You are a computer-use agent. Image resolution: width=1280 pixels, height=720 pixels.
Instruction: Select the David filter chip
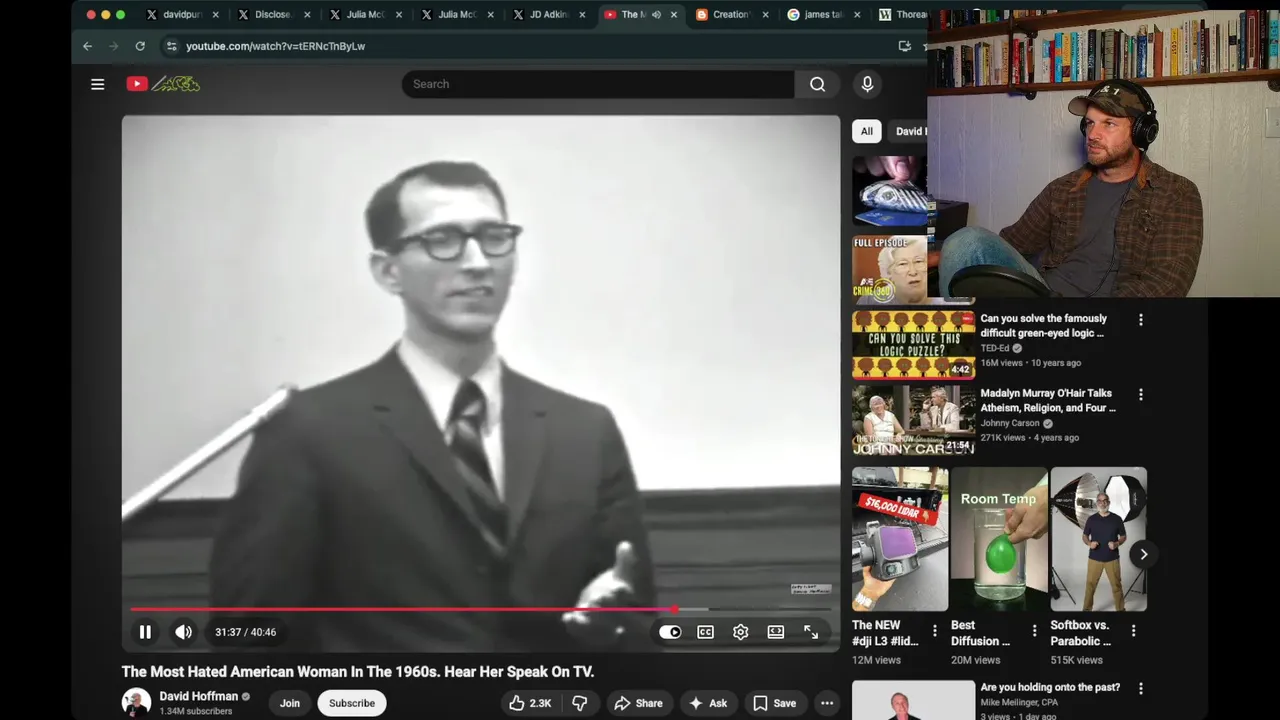pyautogui.click(x=908, y=131)
